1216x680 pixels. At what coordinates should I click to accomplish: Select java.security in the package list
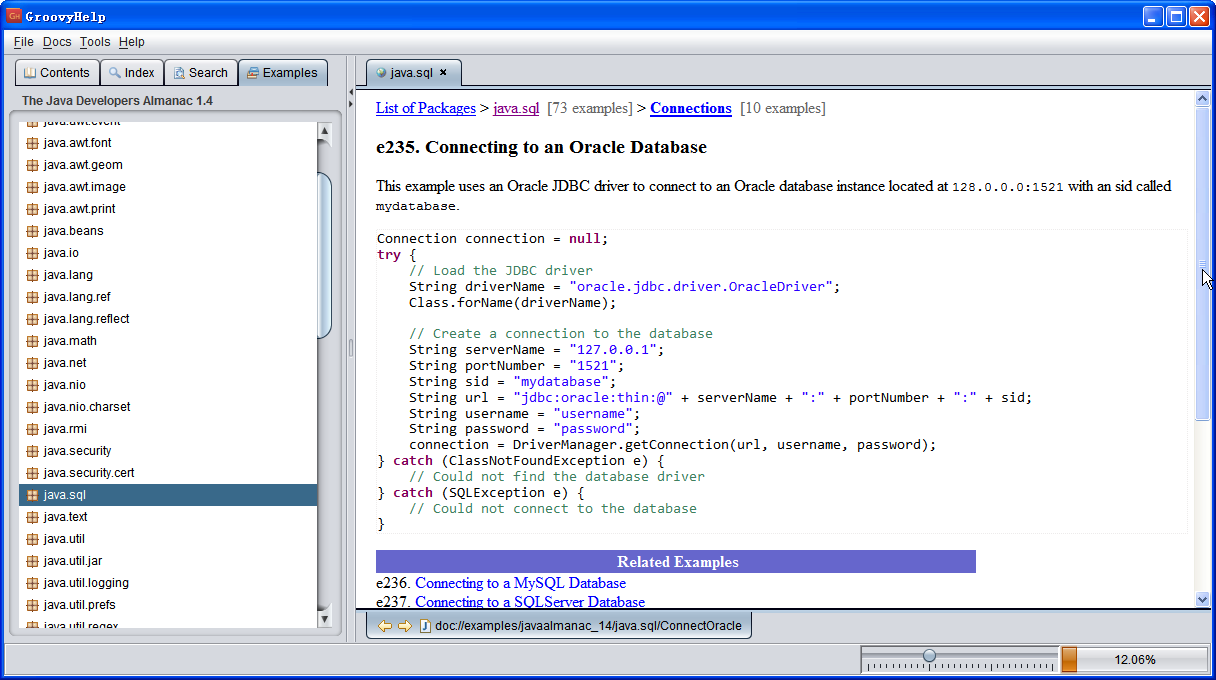coord(168,451)
